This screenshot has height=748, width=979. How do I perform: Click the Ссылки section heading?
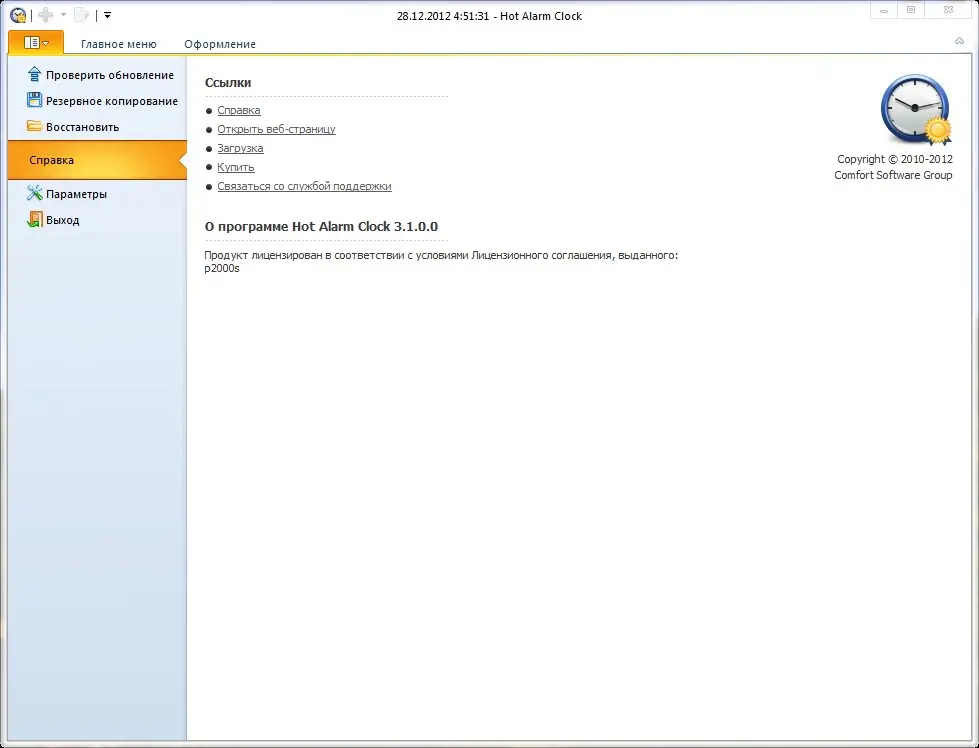click(228, 82)
